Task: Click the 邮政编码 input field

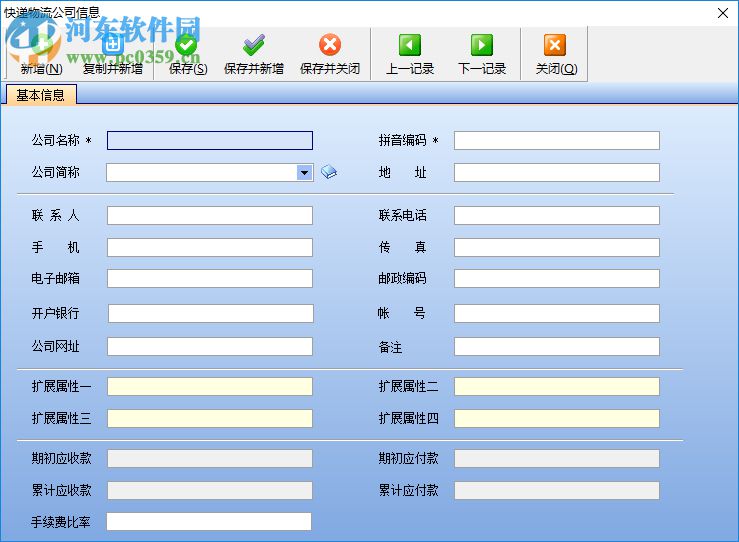Action: (x=557, y=279)
